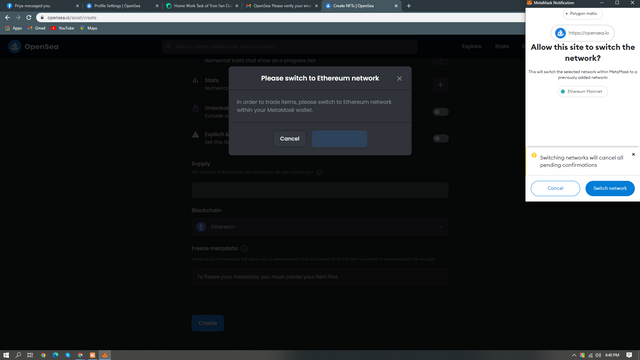Image resolution: width=640 pixels, height=360 pixels.
Task: Switch to Profile Settings OpenSea tab
Action: [x=121, y=6]
